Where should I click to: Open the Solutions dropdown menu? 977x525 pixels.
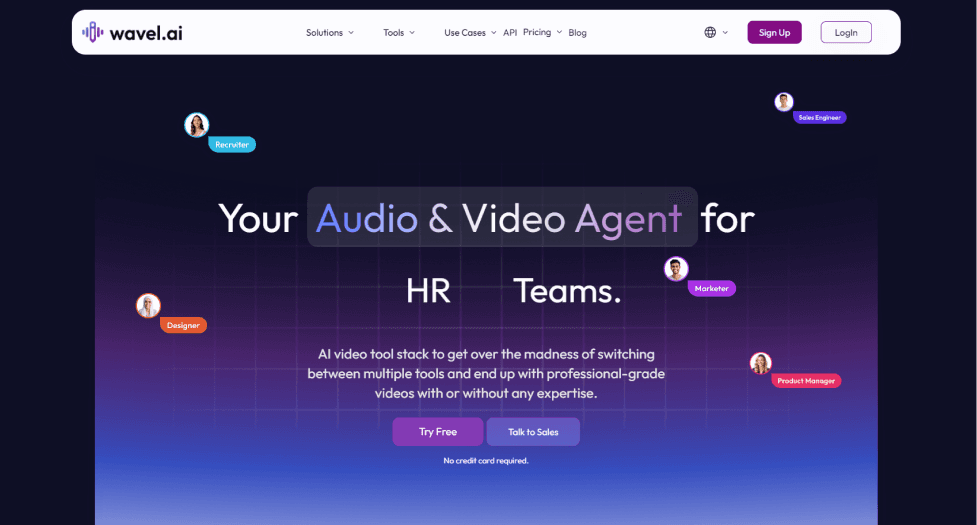(330, 32)
